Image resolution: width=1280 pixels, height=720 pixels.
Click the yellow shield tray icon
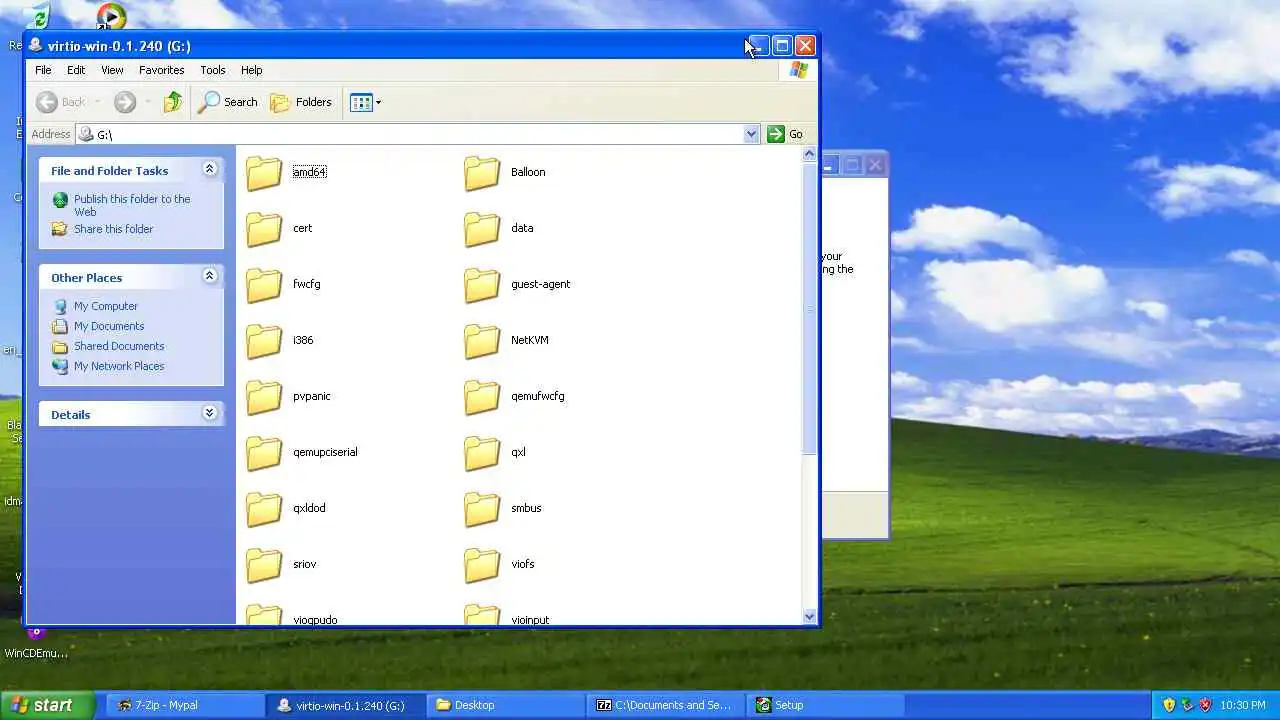1169,705
